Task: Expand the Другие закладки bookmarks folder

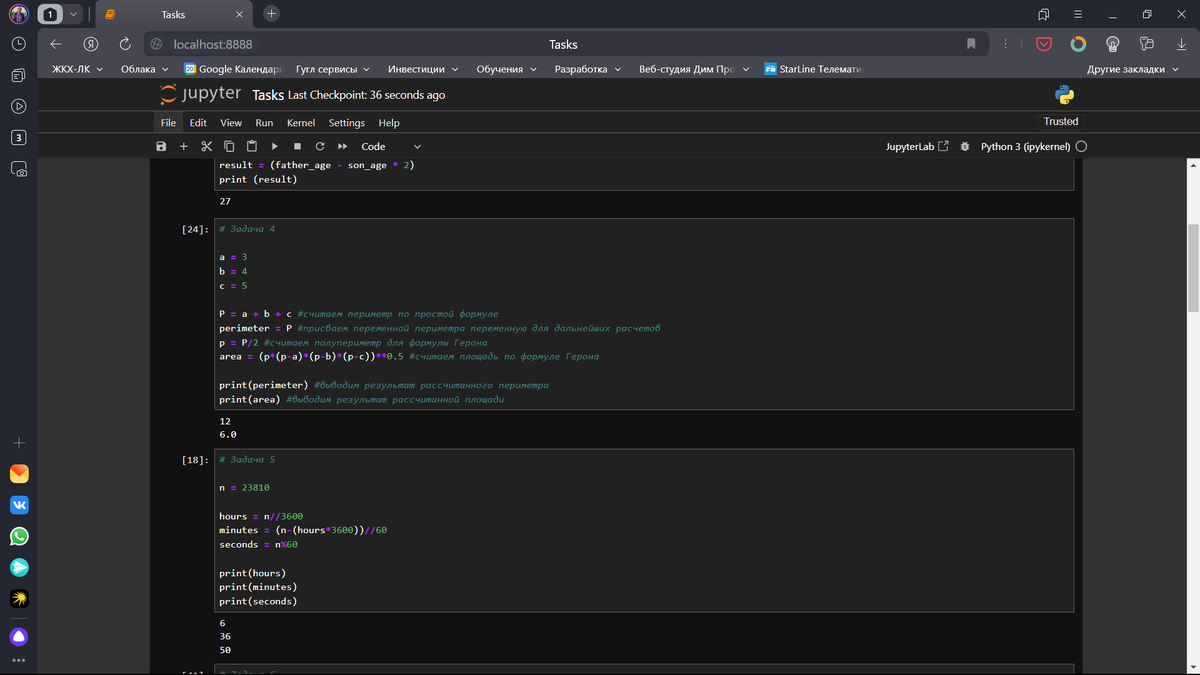Action: 1132,69
